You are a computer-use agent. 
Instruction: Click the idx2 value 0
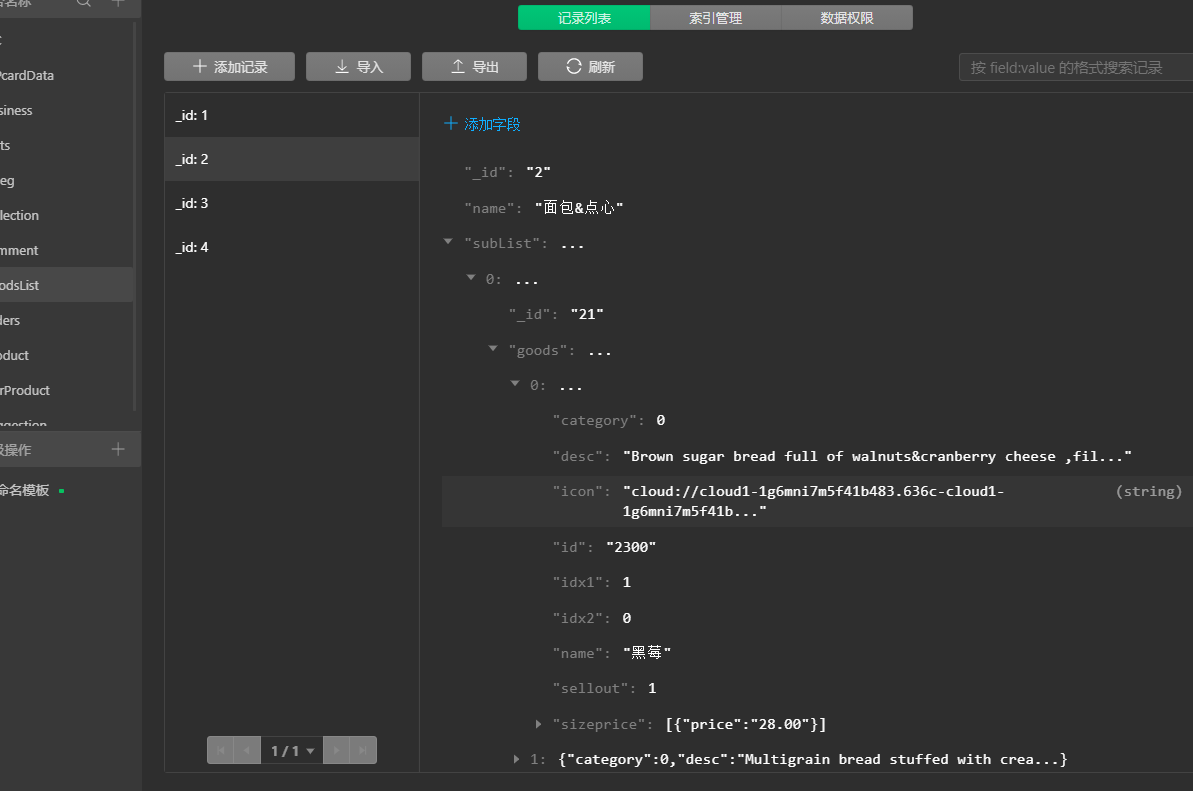[x=627, y=618]
